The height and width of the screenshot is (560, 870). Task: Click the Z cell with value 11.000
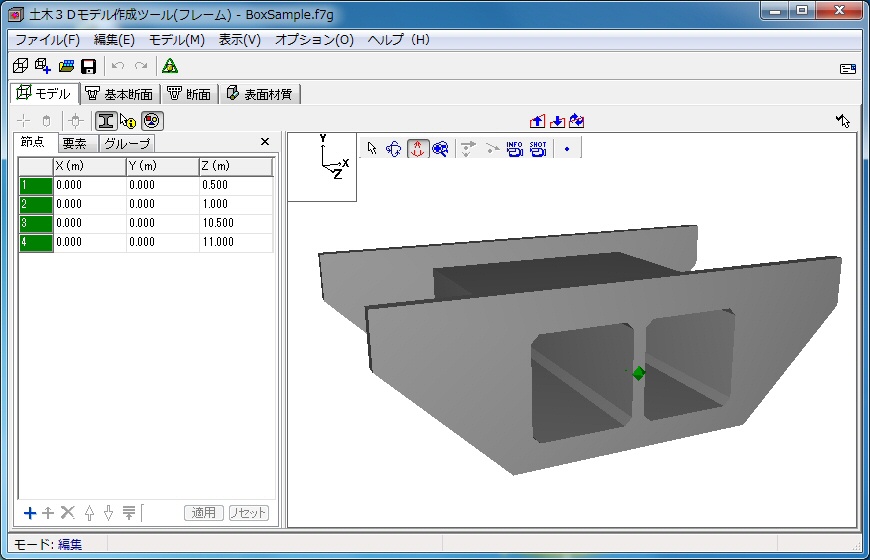click(236, 242)
